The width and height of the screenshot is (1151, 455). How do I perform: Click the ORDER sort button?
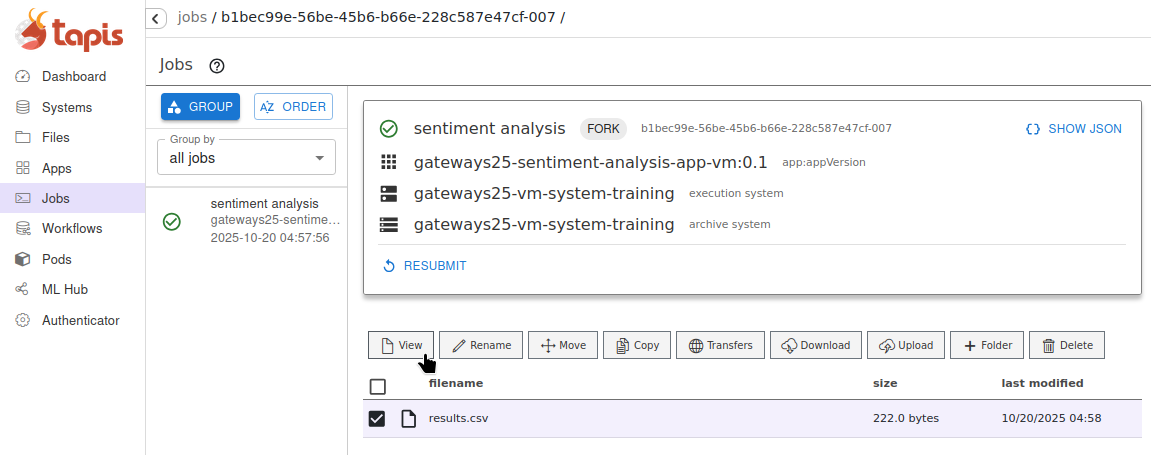coord(293,107)
